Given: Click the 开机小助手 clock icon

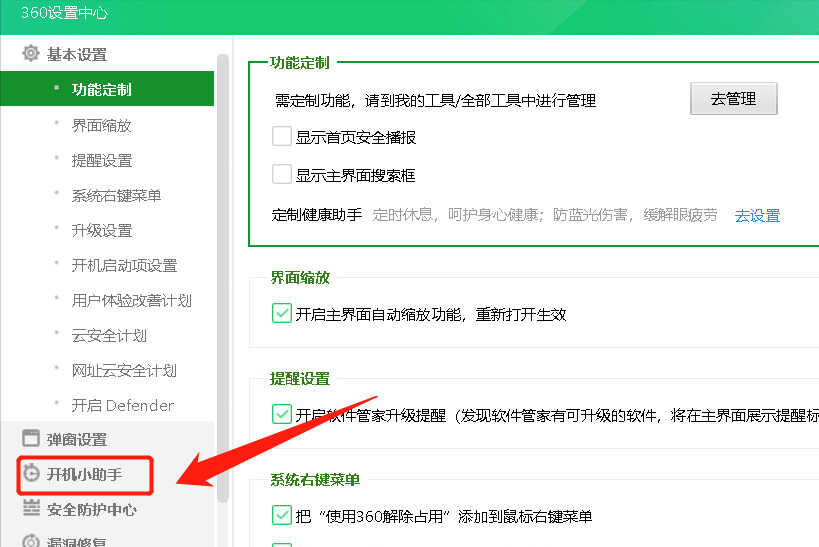Looking at the screenshot, I should pyautogui.click(x=31, y=473).
